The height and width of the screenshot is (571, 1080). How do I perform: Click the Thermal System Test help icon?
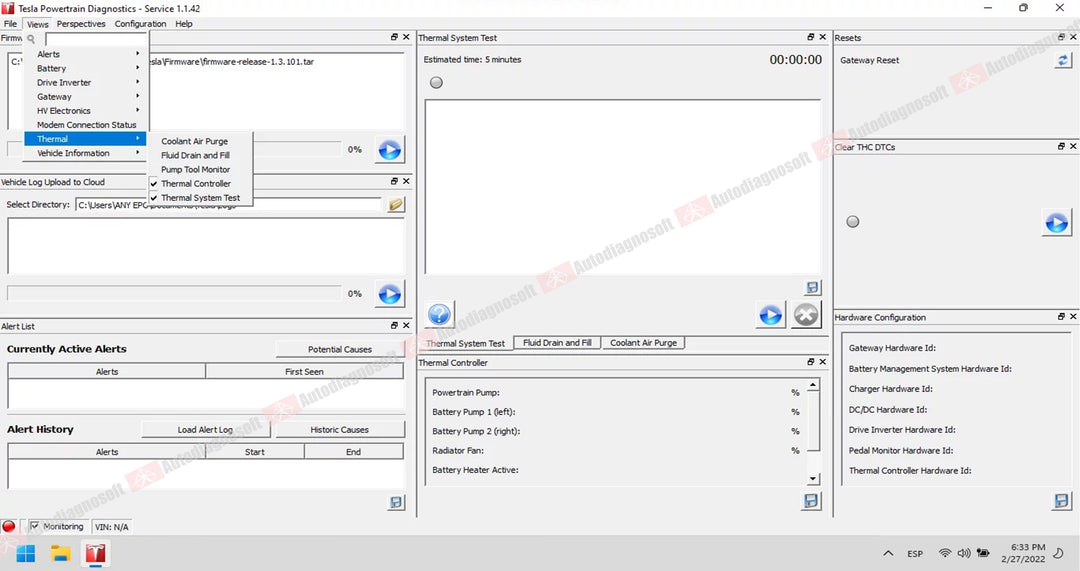[x=439, y=315]
